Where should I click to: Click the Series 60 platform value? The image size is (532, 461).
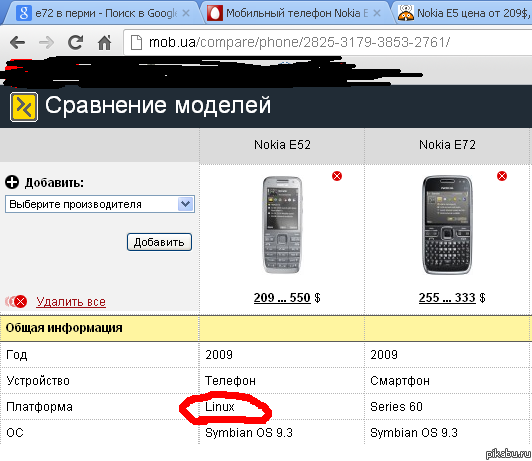click(396, 407)
